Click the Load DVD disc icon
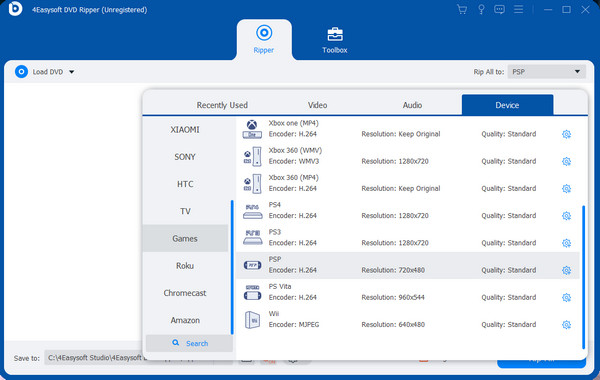600x380 pixels. [x=21, y=72]
